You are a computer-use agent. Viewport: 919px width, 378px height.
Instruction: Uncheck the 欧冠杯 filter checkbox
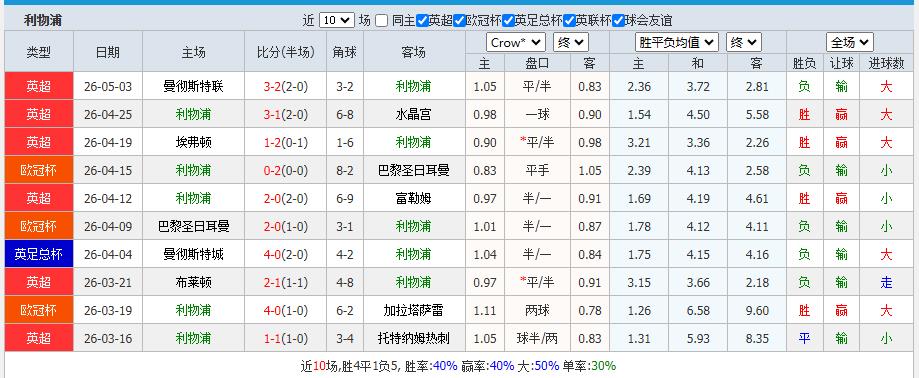(x=460, y=21)
